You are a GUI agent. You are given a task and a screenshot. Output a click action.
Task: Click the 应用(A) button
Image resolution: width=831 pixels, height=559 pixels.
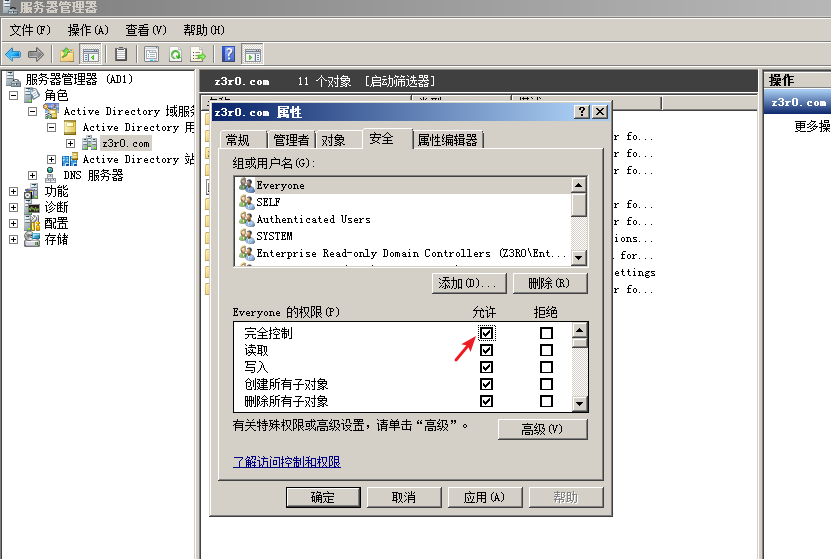click(x=485, y=497)
